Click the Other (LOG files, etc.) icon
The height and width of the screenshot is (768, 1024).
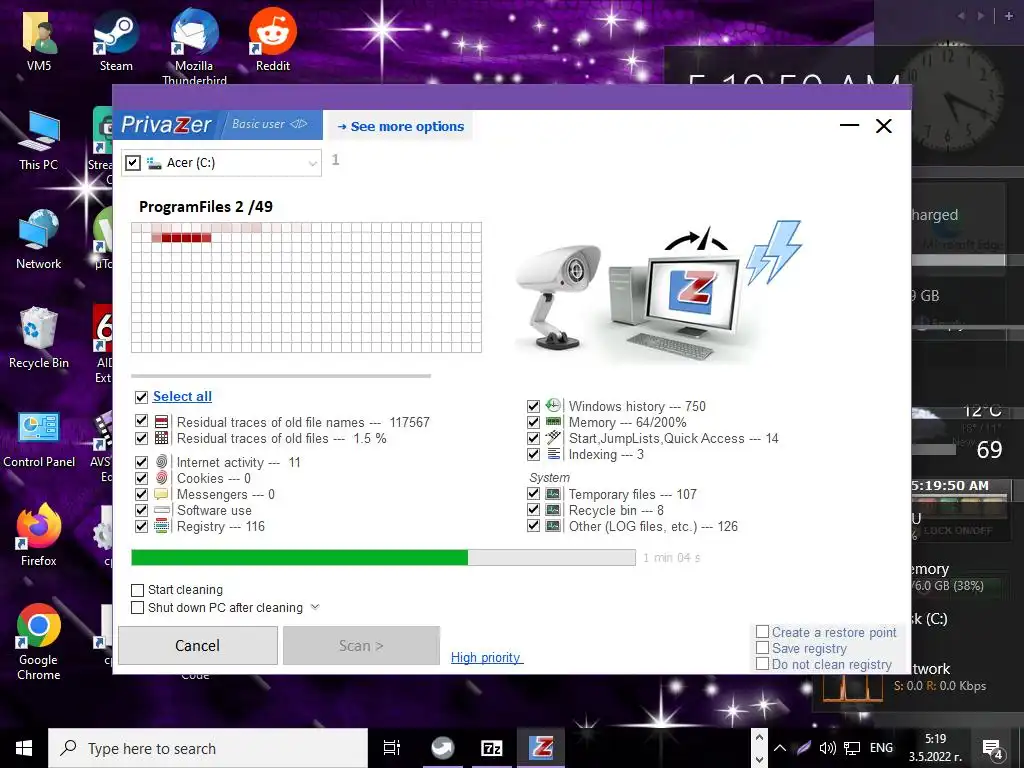(553, 526)
